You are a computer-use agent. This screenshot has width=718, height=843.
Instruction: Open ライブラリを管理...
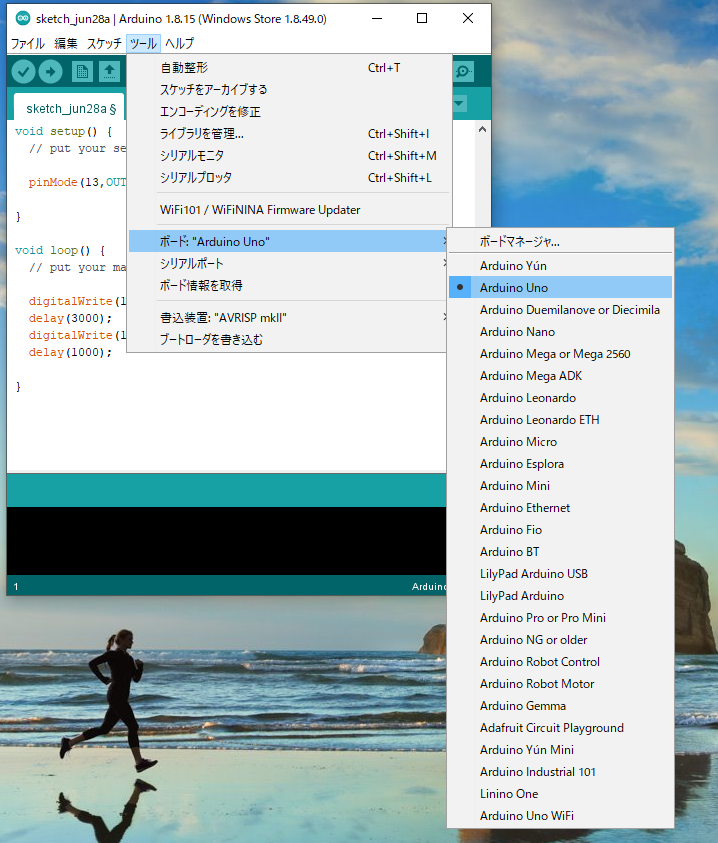[289, 134]
